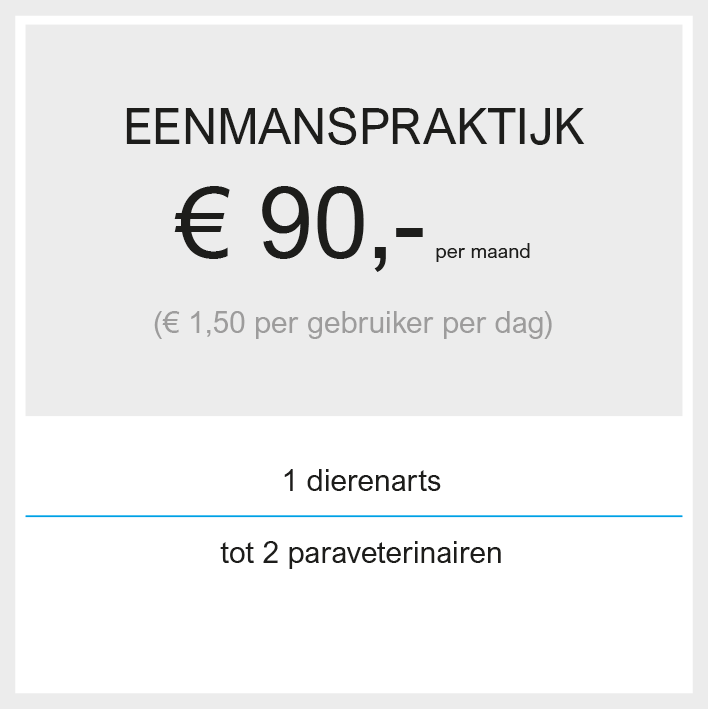
Task: Click the word "tot" in bottom row
Action: pyautogui.click(x=237, y=553)
